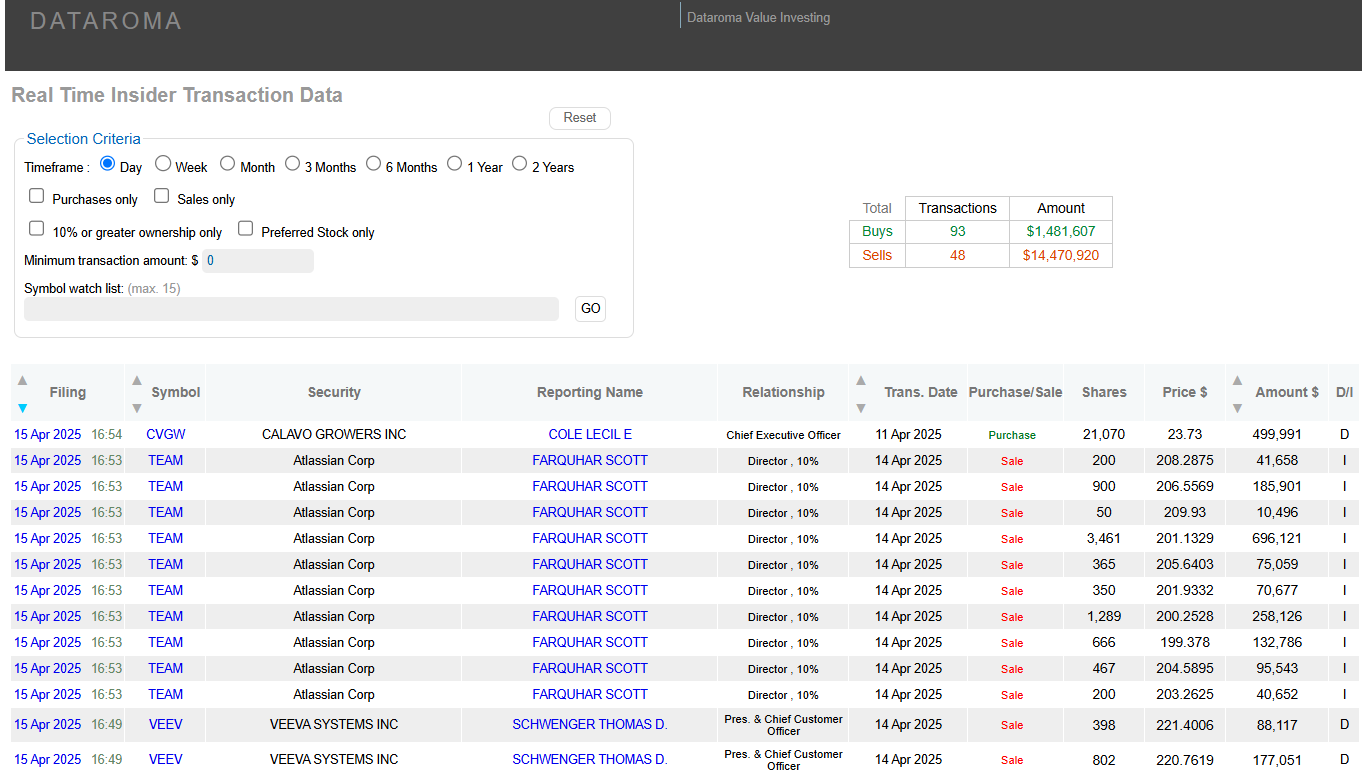Click the Shares column header
This screenshot has height=770, width=1362.
coord(1104,392)
